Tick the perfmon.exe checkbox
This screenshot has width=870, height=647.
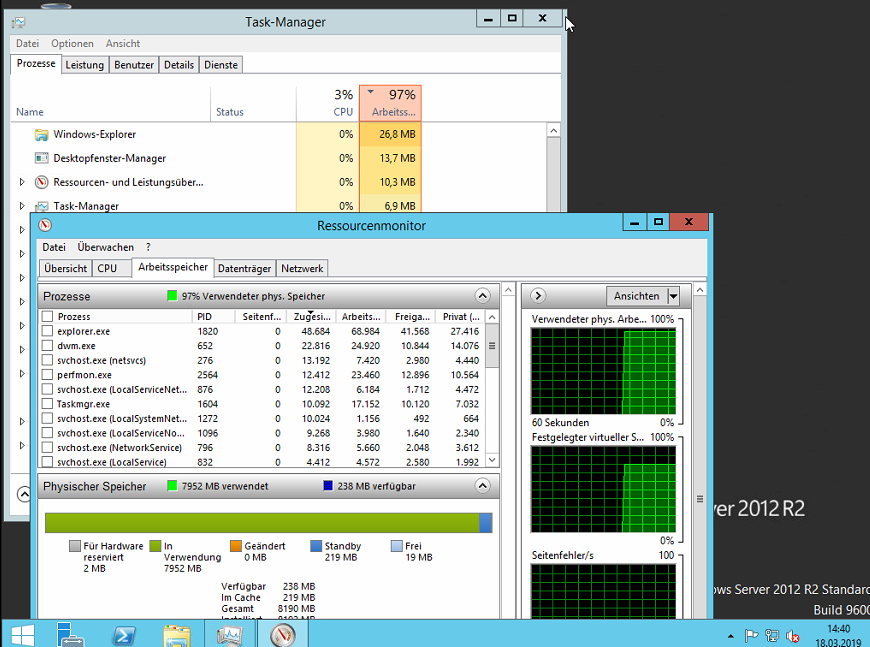[x=48, y=375]
